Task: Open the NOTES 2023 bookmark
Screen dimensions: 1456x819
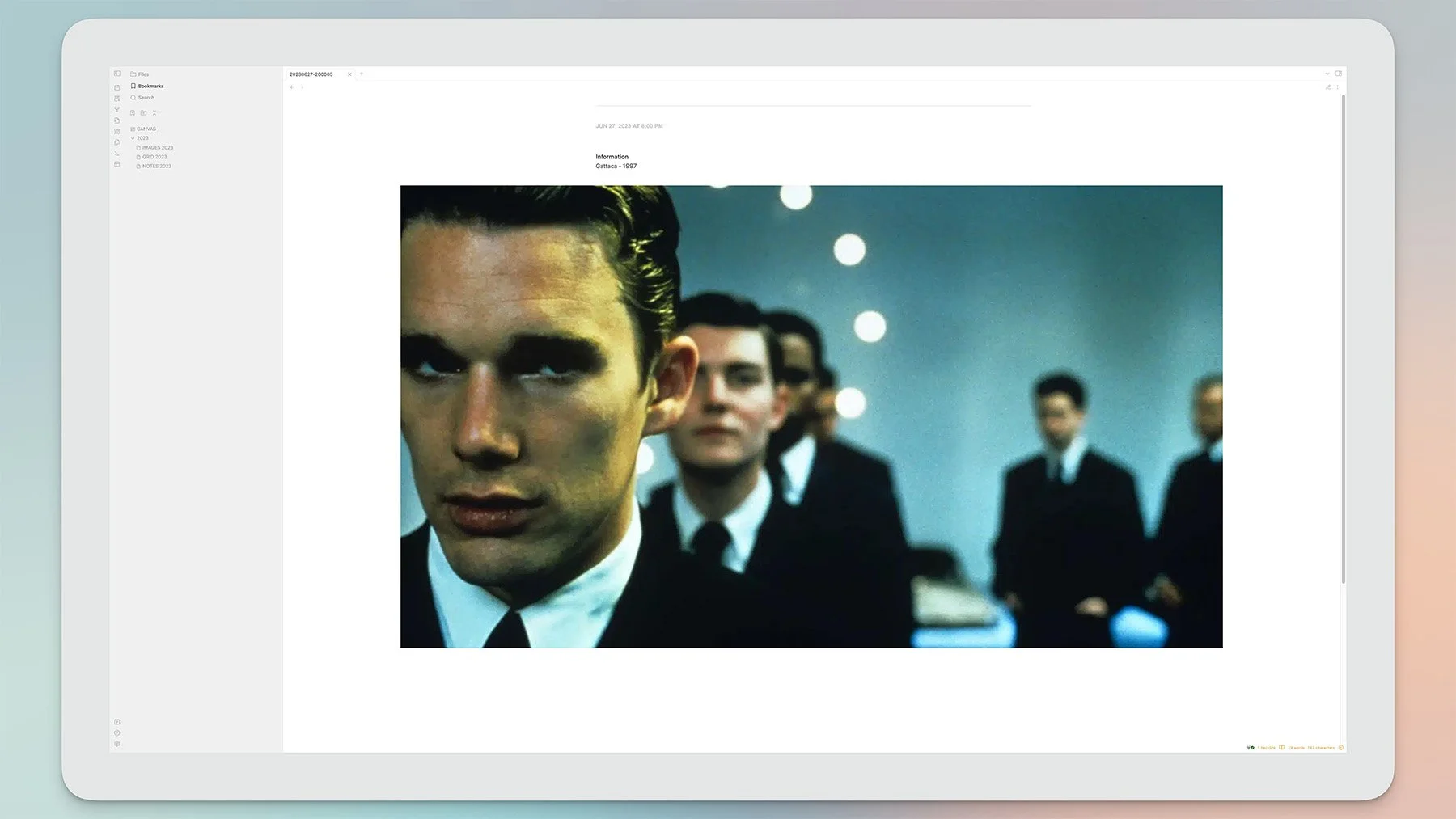Action: tap(154, 166)
